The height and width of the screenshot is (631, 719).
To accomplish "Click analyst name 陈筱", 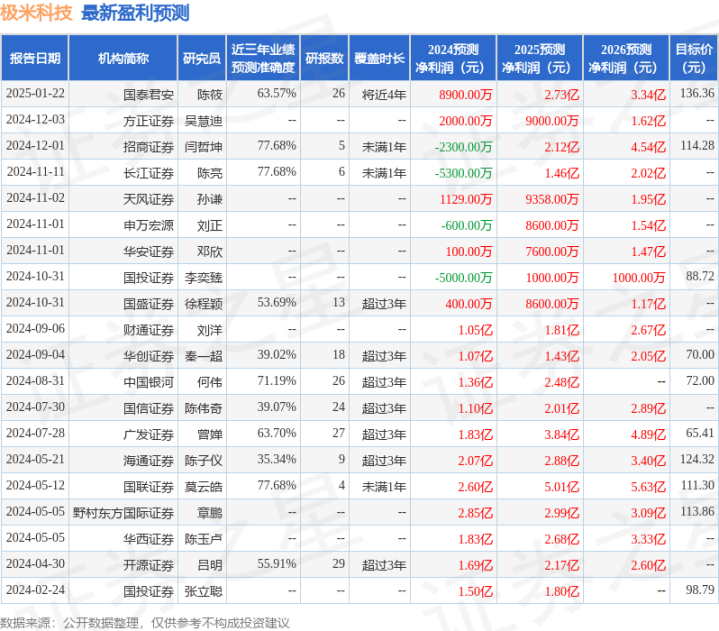I will coord(210,95).
